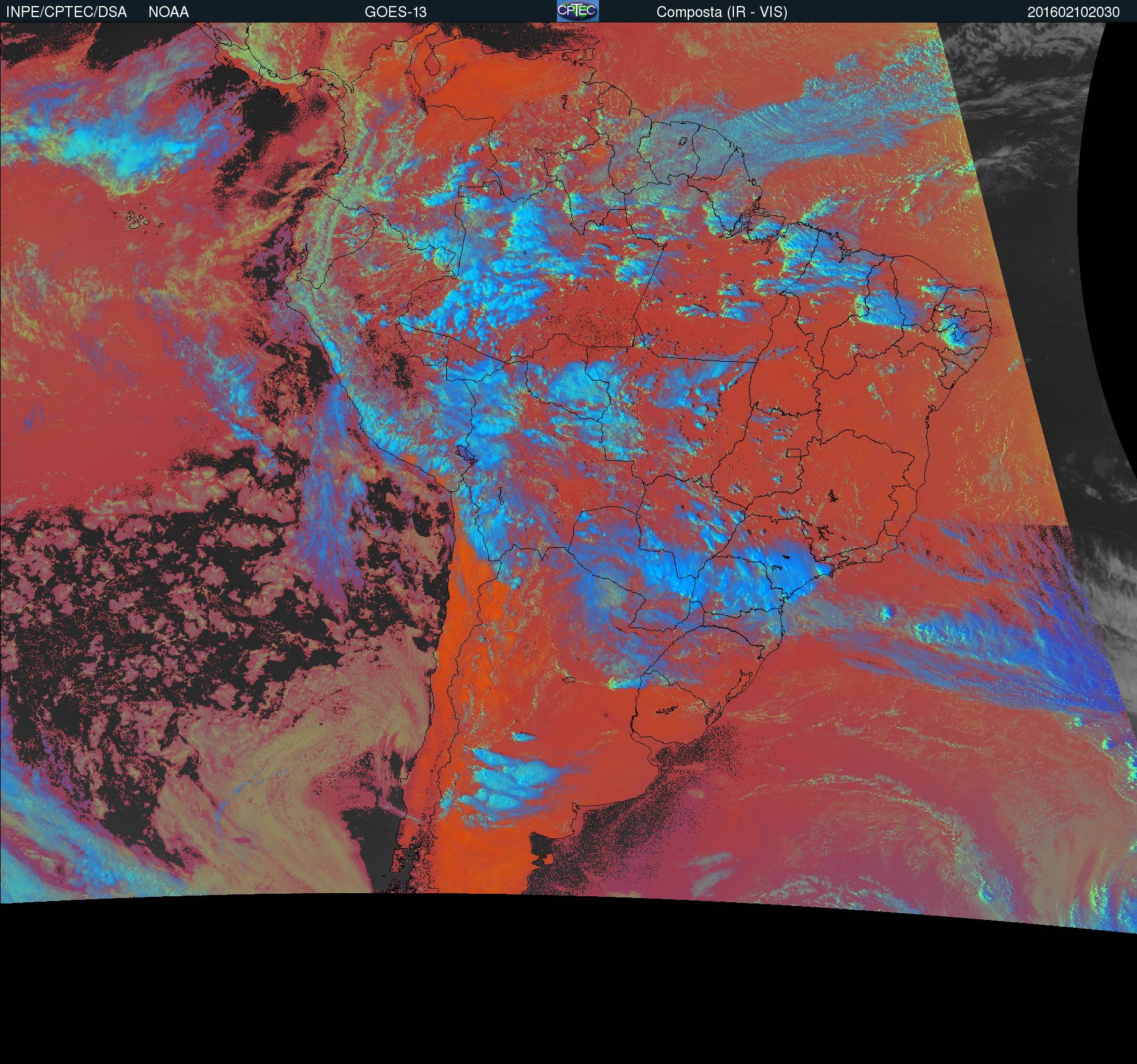
Task: Select the Composta (IR - VIS) title
Action: click(722, 12)
